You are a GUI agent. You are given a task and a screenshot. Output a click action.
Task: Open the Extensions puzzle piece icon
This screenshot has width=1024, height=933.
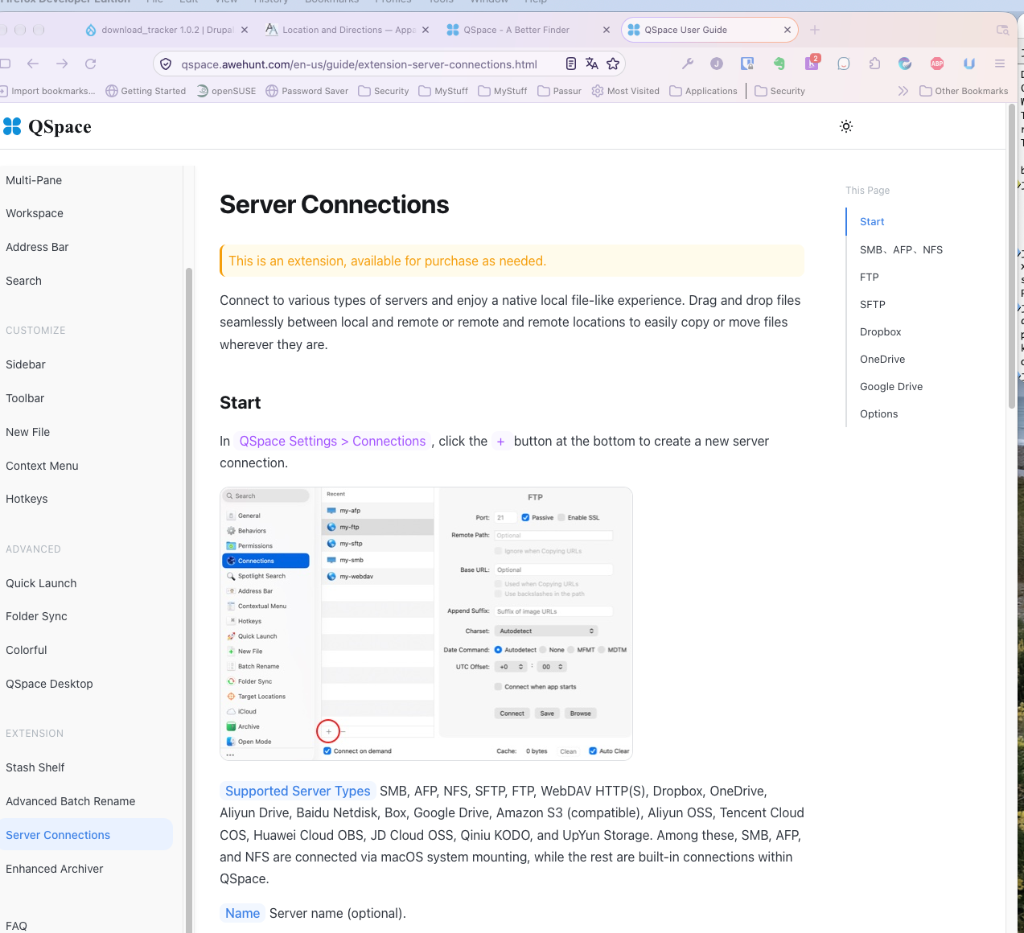click(x=874, y=63)
